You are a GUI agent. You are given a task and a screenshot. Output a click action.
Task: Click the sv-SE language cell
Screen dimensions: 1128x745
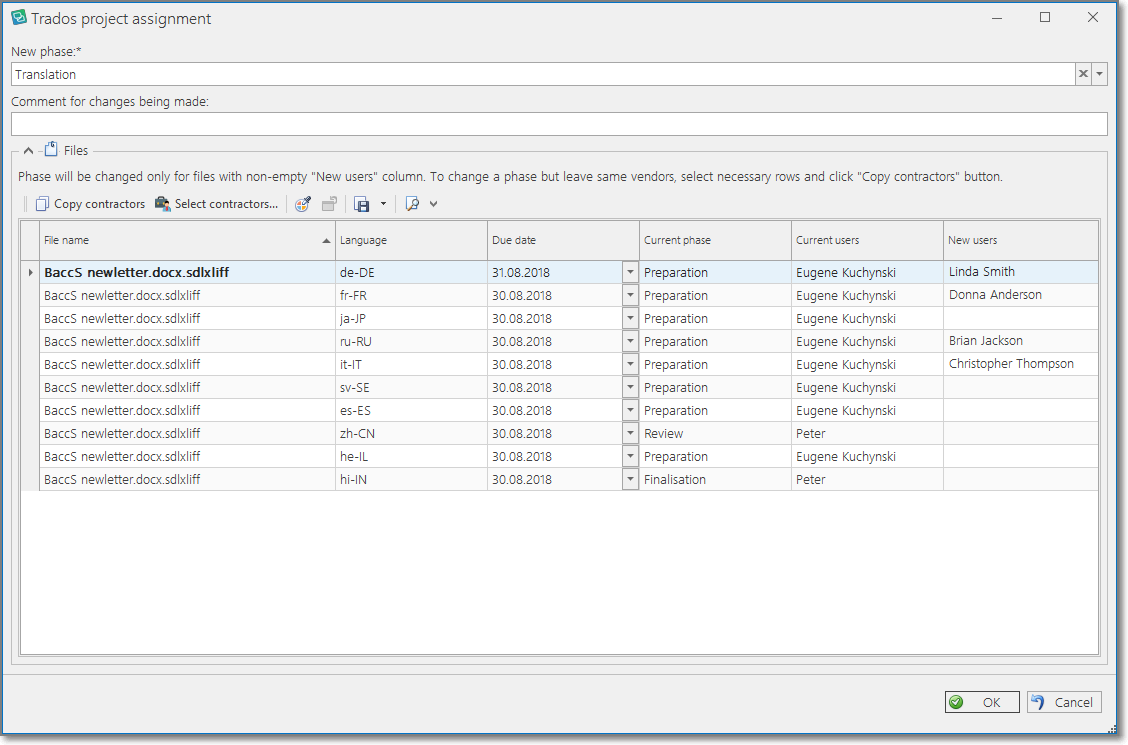411,388
